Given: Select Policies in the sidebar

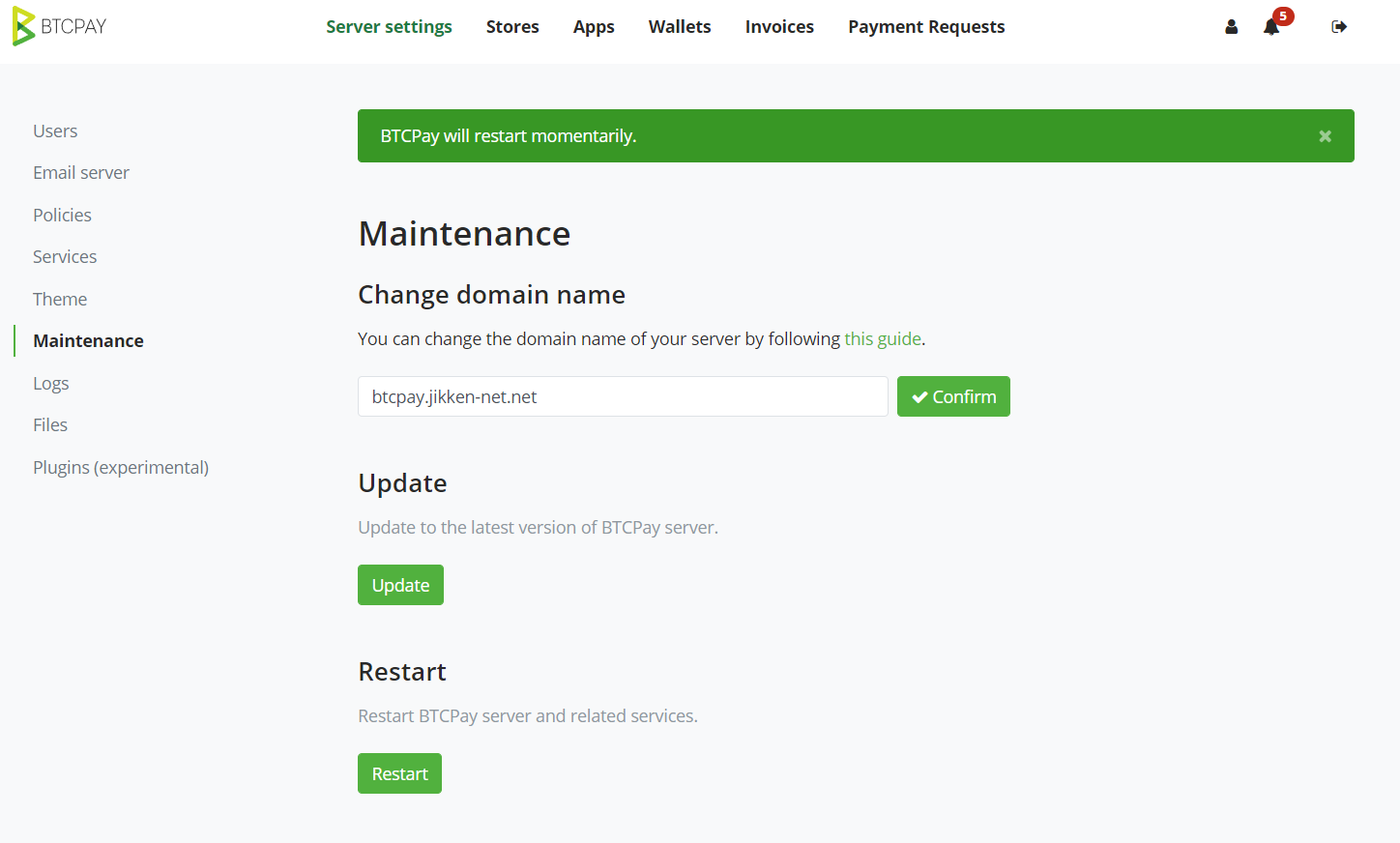Looking at the screenshot, I should pyautogui.click(x=62, y=216).
